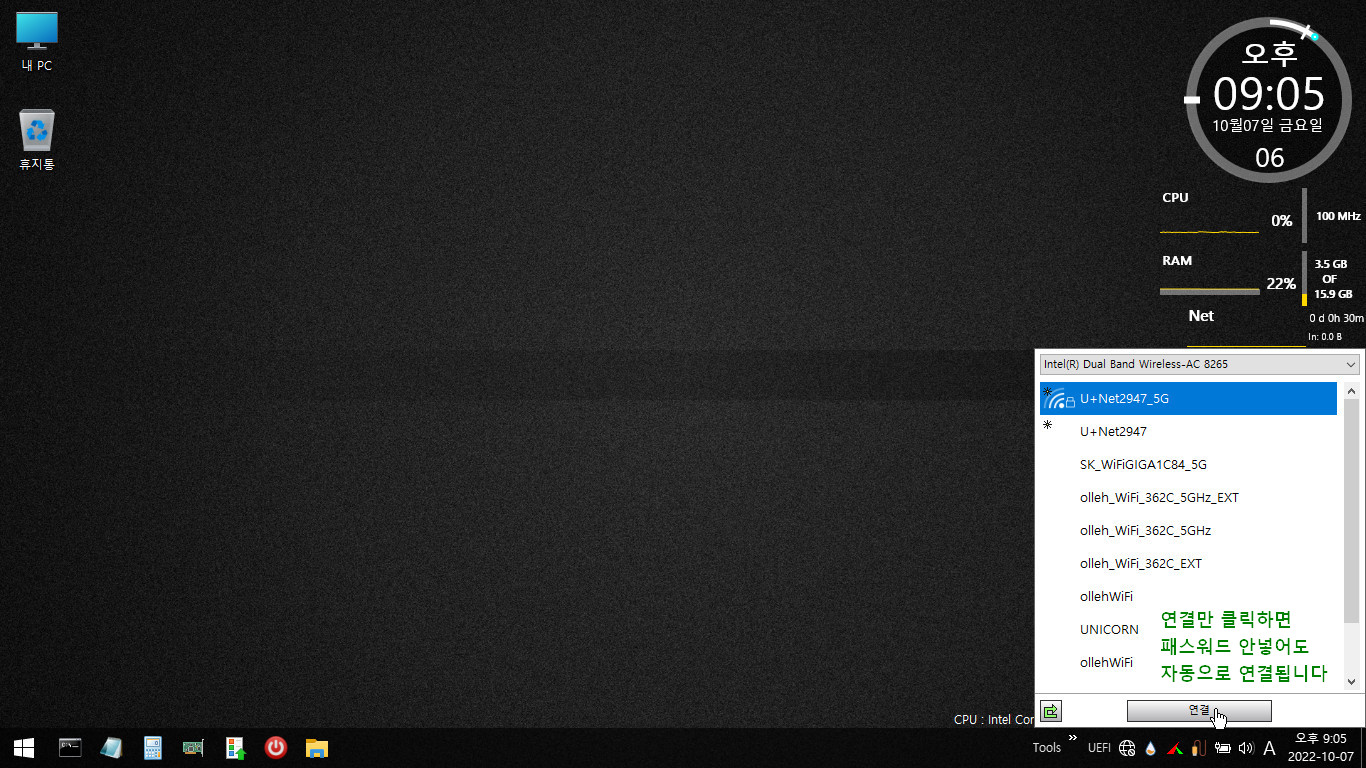
Task: Open the speaker volume tray icon
Action: (x=1246, y=748)
